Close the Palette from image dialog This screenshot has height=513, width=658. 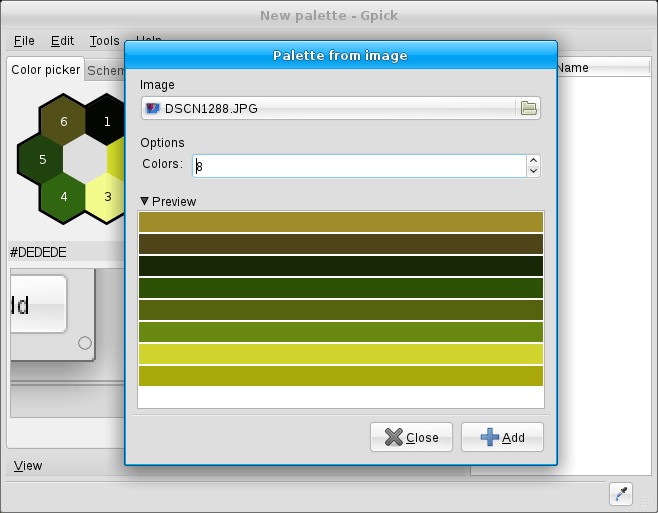click(411, 437)
